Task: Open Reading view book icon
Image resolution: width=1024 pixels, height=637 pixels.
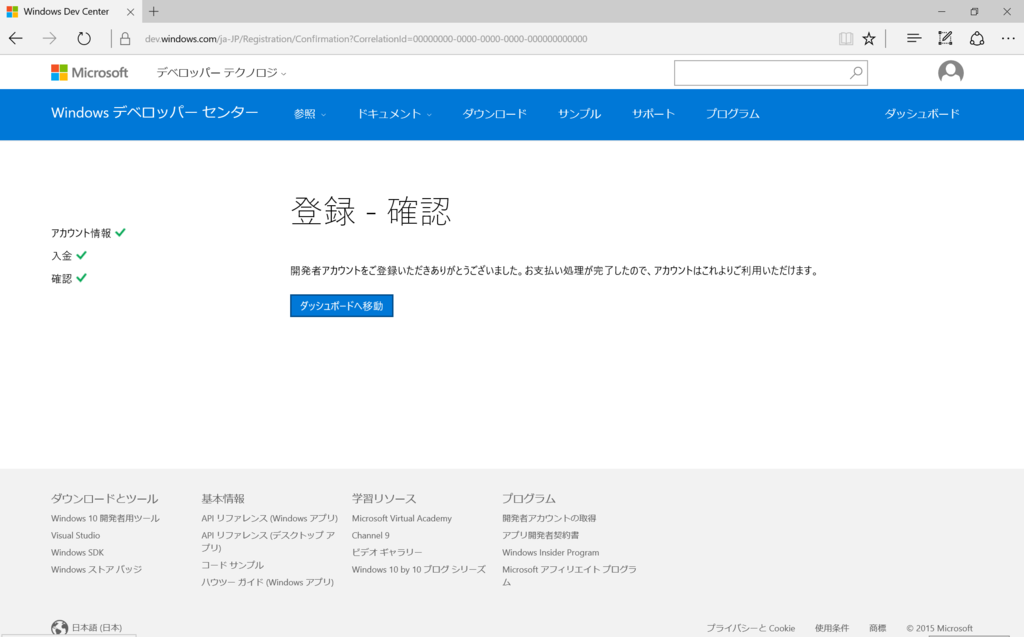Action: point(846,39)
